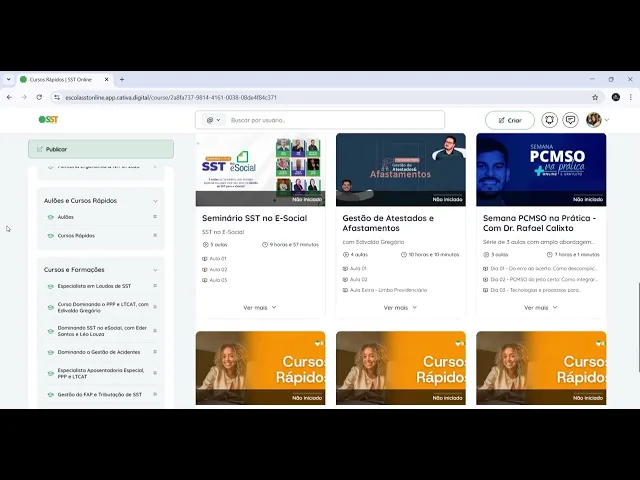The height and width of the screenshot is (480, 640).
Task: Open a new browser tab with plus
Action: 122,80
